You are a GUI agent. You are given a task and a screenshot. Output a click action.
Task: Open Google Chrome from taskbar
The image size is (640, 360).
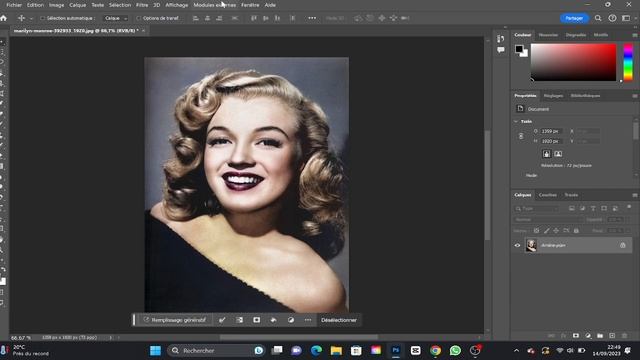point(435,351)
